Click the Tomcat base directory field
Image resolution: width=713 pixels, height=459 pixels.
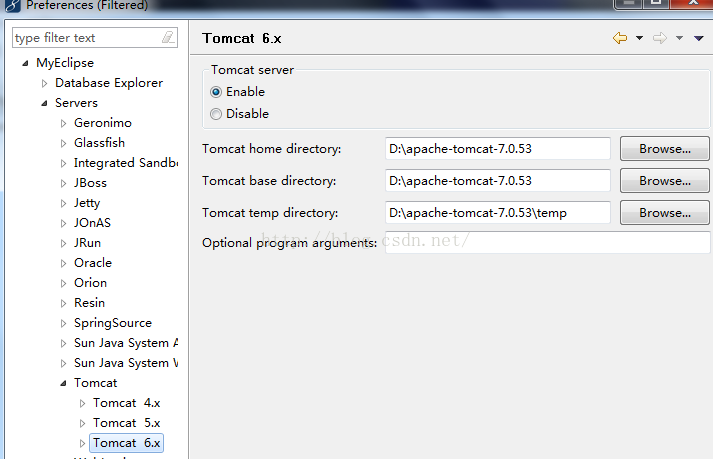click(497, 181)
